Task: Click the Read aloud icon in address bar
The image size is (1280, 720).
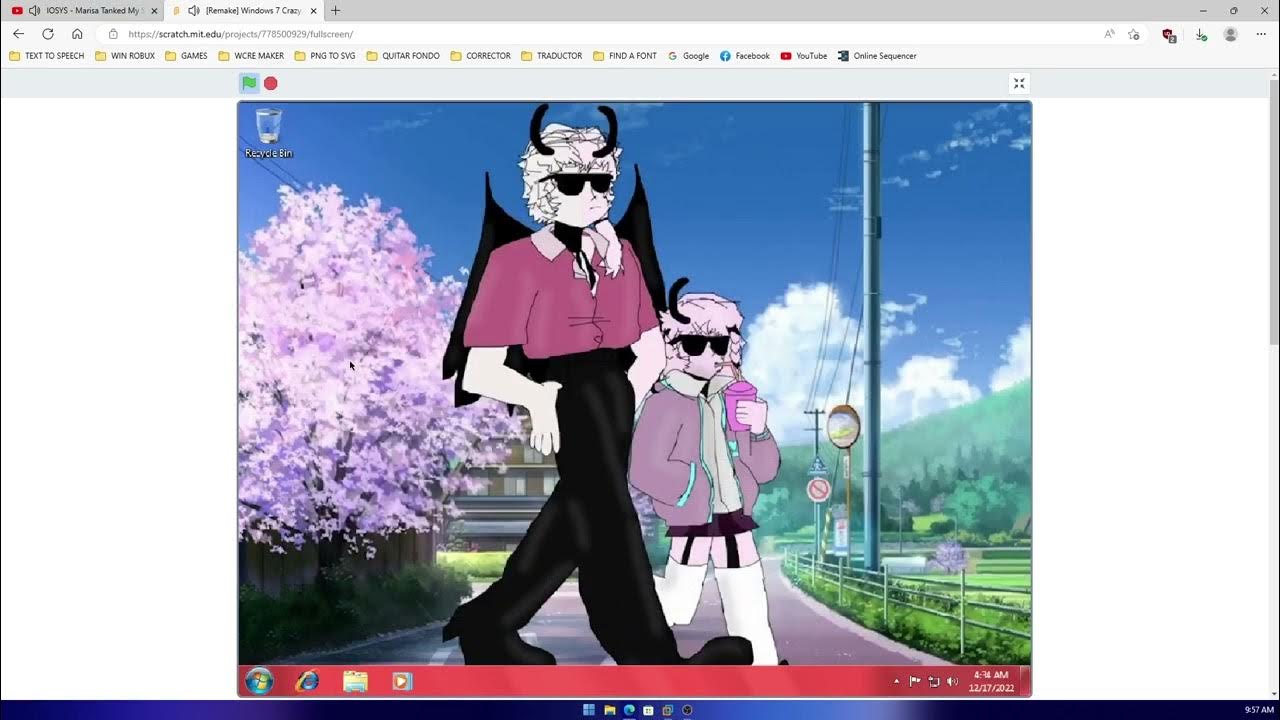Action: tap(1109, 34)
